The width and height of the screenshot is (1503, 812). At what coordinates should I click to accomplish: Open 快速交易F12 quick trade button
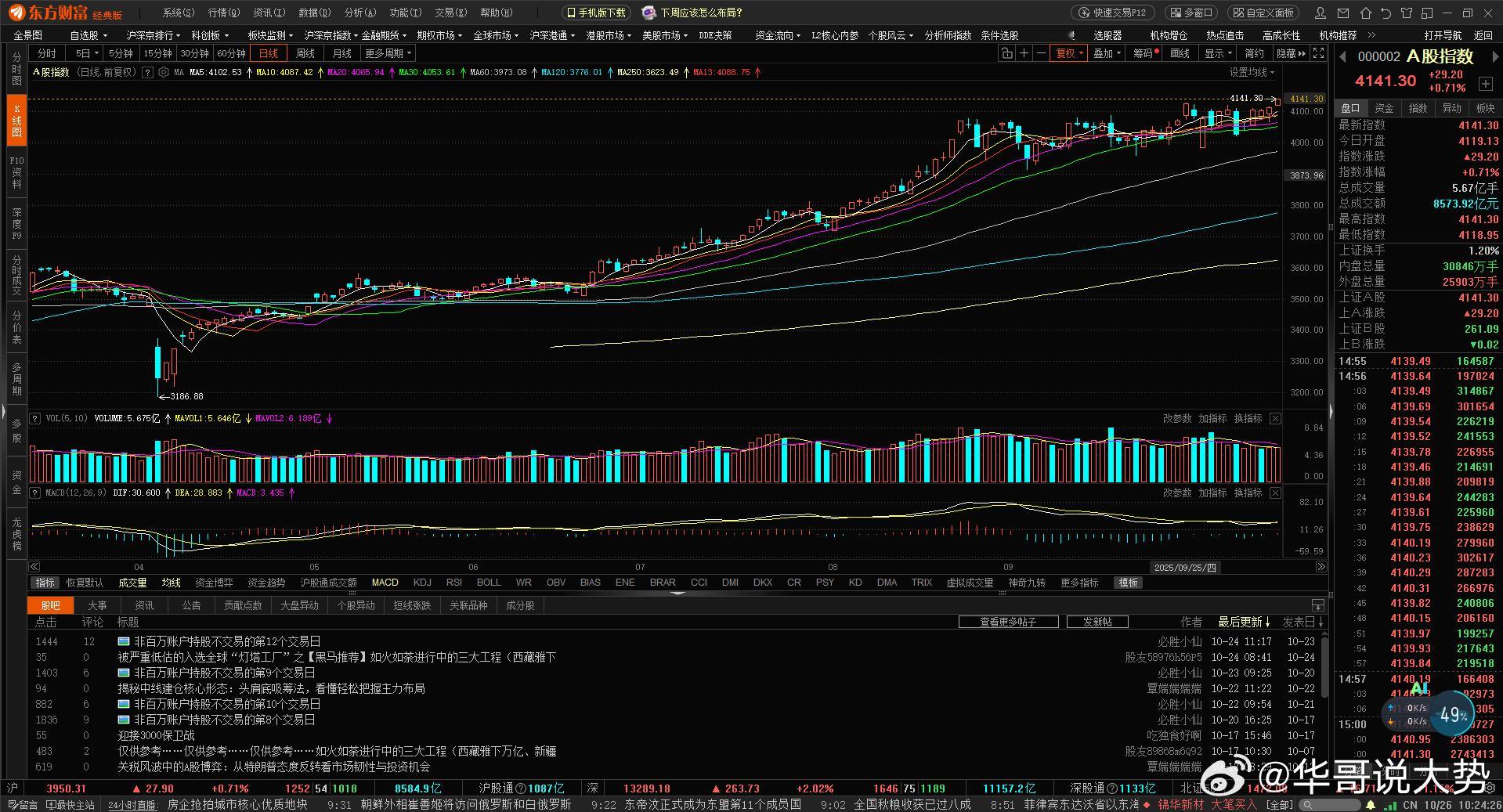pyautogui.click(x=1112, y=13)
